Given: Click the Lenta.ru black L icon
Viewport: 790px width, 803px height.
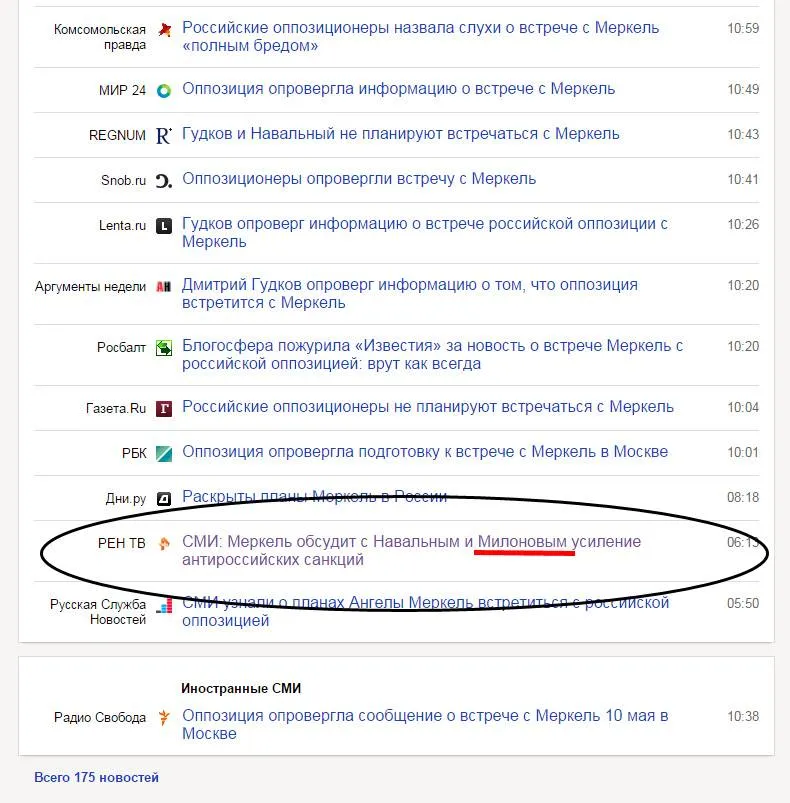Looking at the screenshot, I should [x=164, y=226].
